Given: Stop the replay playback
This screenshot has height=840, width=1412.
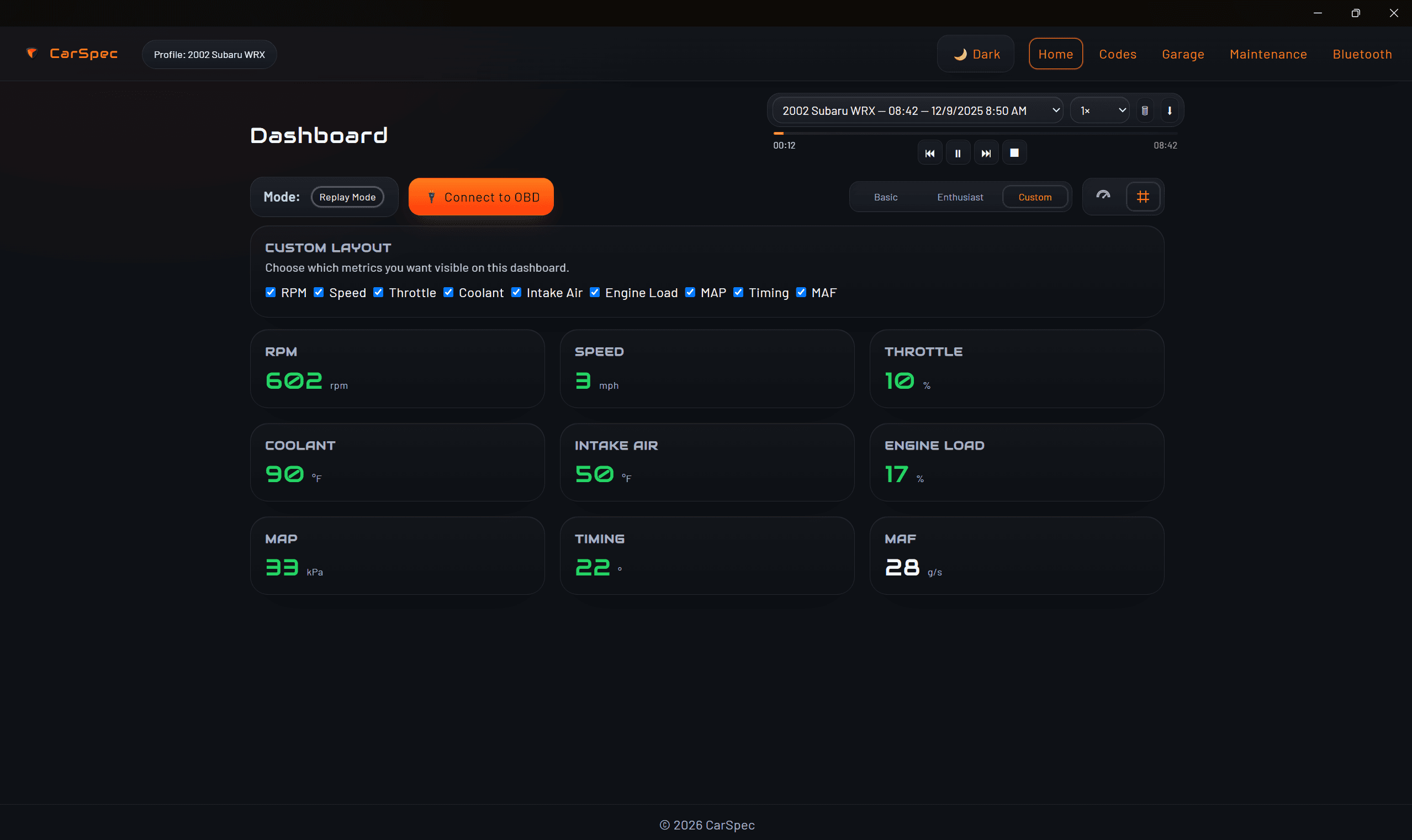Looking at the screenshot, I should pos(1015,153).
